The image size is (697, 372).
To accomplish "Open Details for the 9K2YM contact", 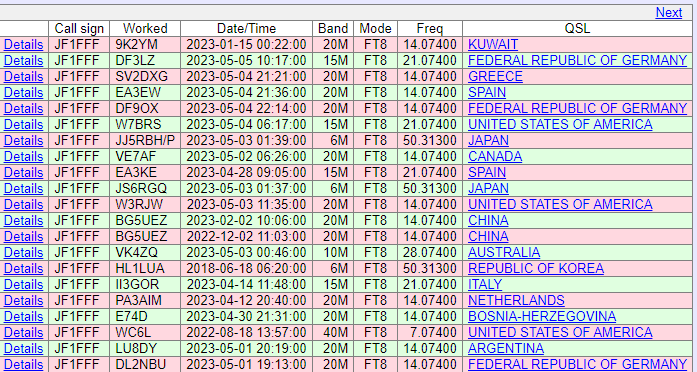I will point(24,44).
